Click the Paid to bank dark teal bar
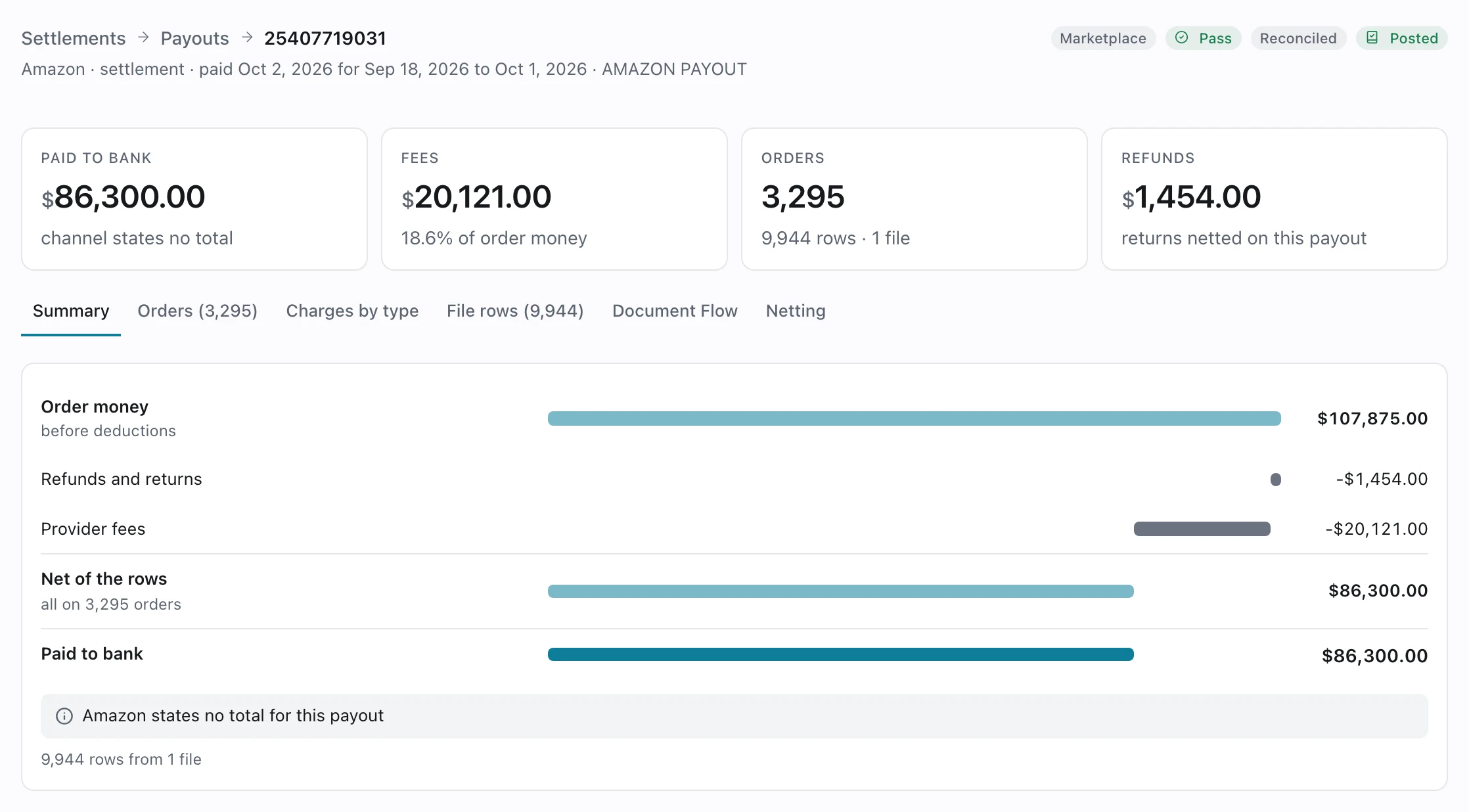This screenshot has height=812, width=1469. 840,654
